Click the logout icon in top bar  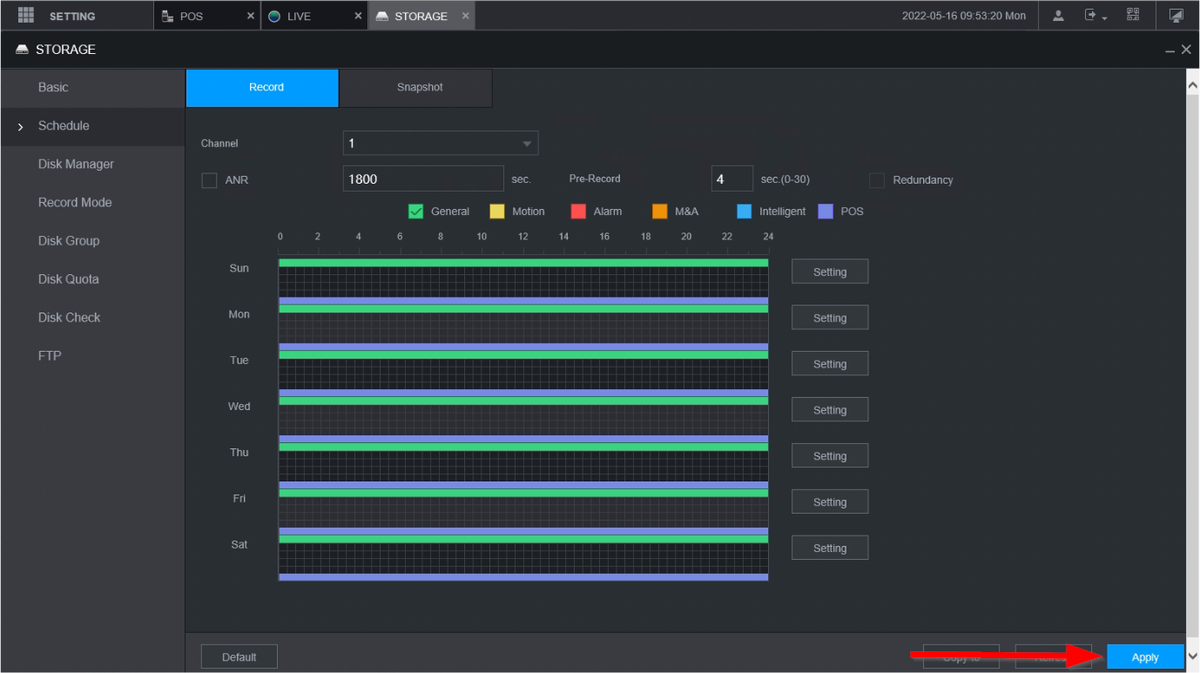(1091, 16)
